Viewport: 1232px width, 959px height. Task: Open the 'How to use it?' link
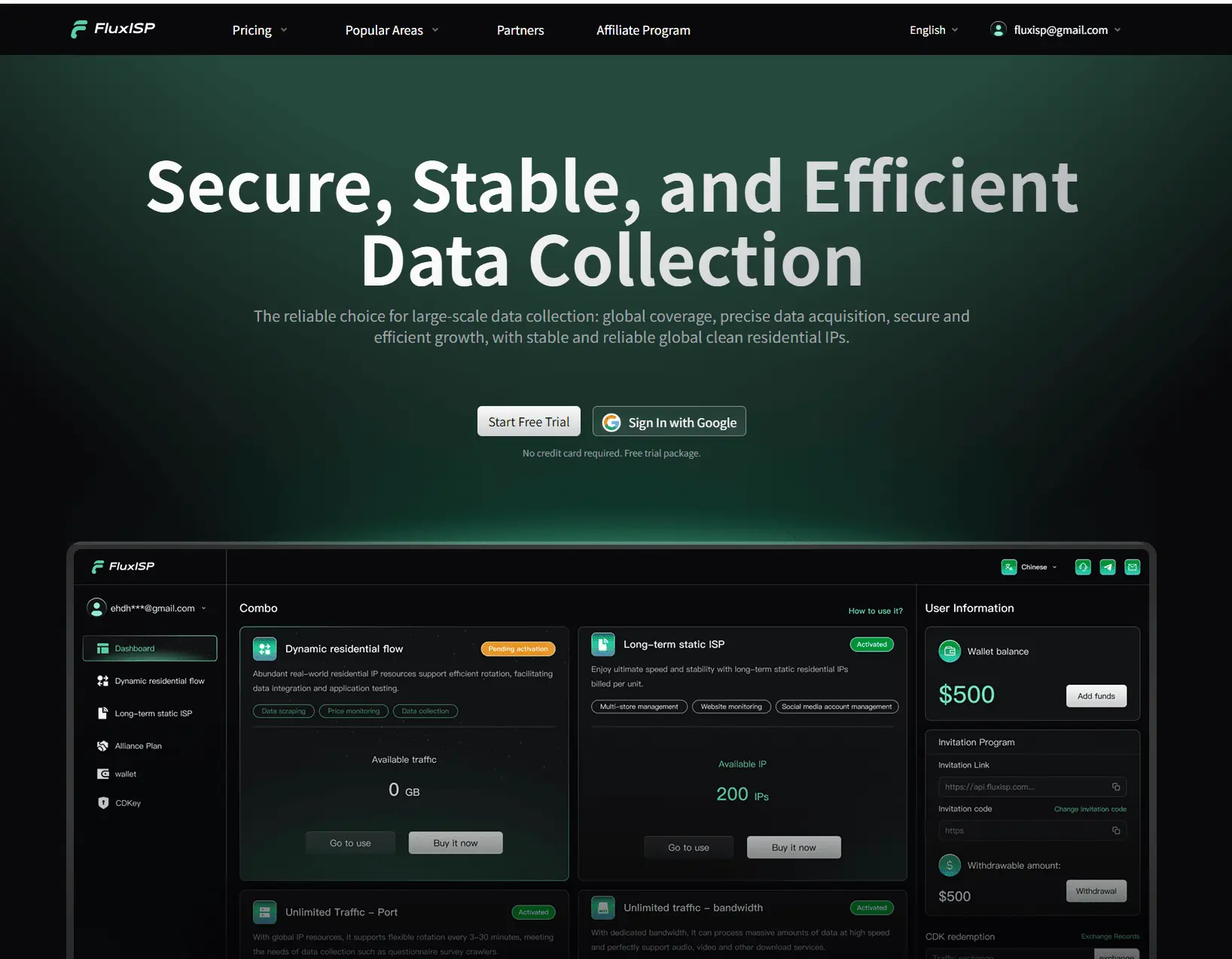pos(875,611)
